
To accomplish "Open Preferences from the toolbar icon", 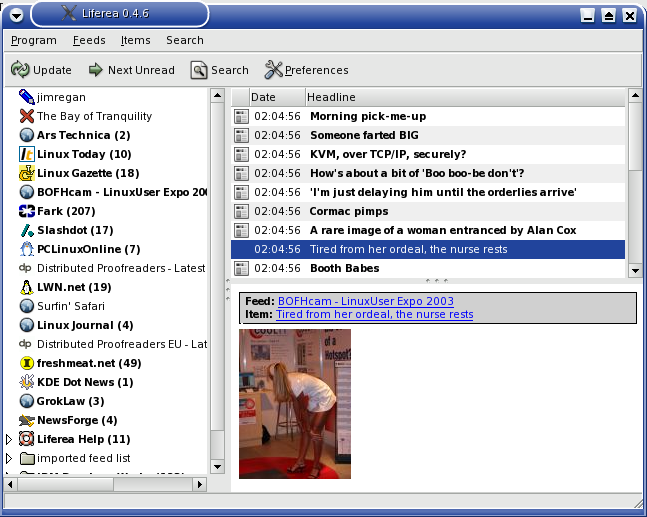I will [273, 70].
